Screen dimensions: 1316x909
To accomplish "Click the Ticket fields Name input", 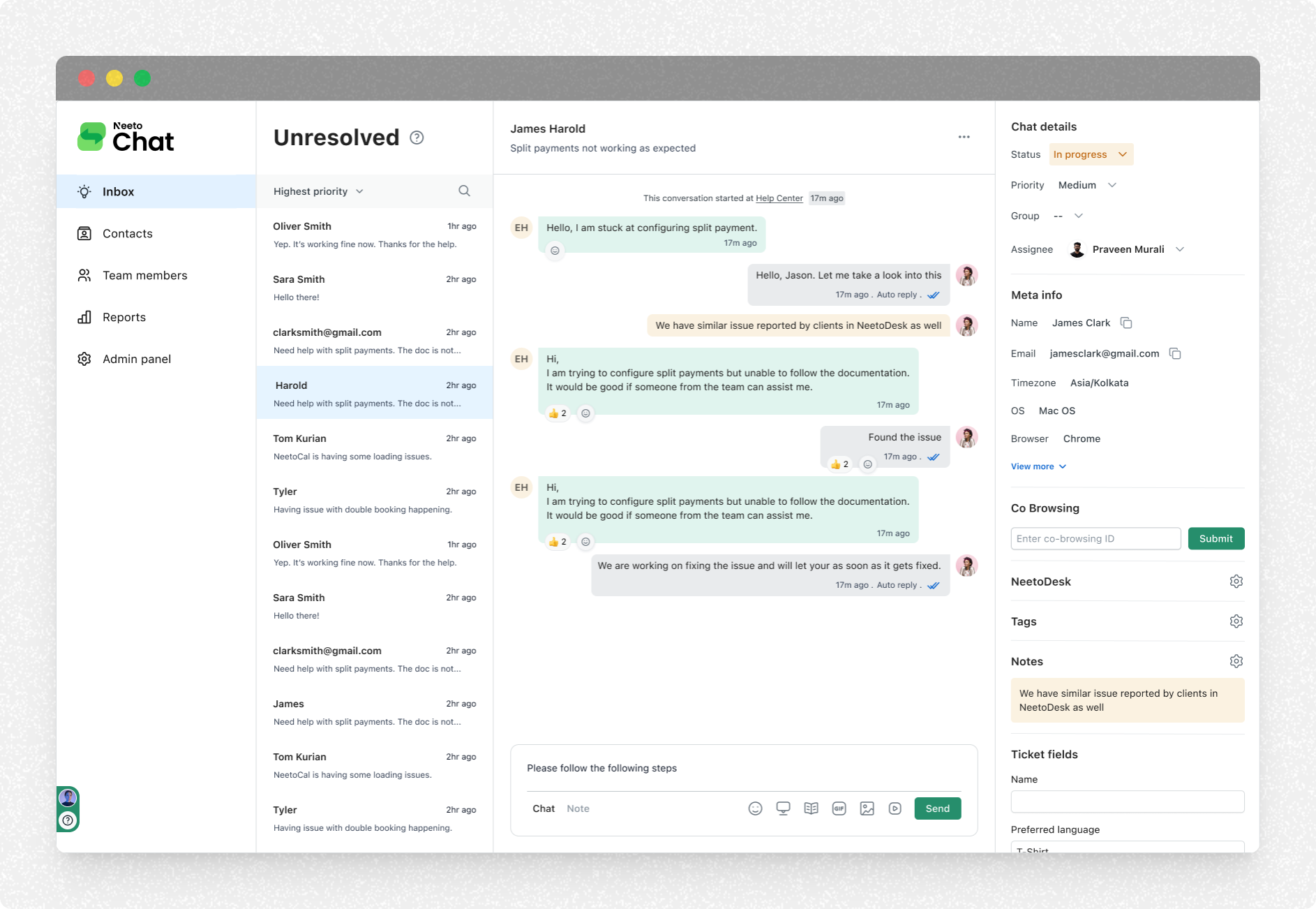I will click(x=1127, y=801).
